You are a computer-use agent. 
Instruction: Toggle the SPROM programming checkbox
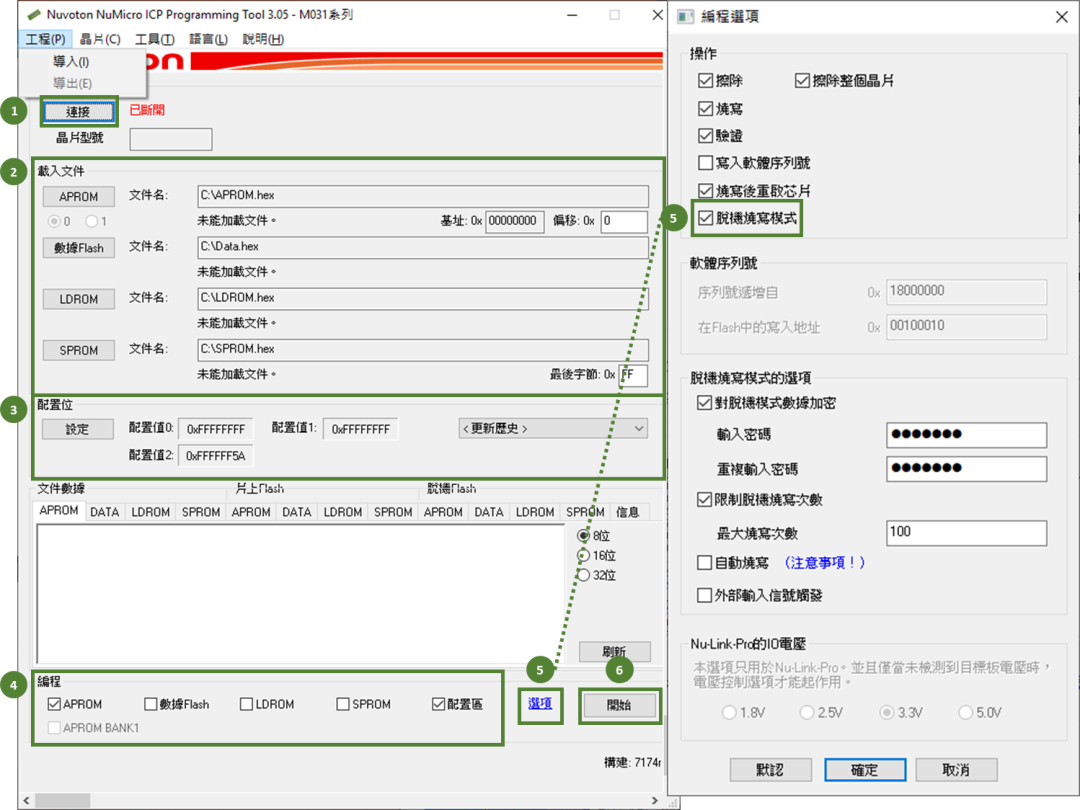pos(343,704)
